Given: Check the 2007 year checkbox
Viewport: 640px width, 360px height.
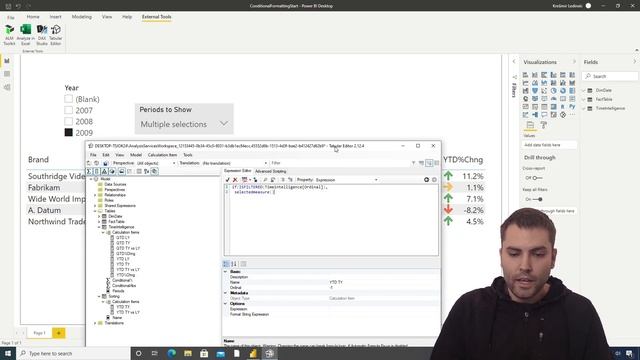Looking at the screenshot, I should tap(69, 110).
